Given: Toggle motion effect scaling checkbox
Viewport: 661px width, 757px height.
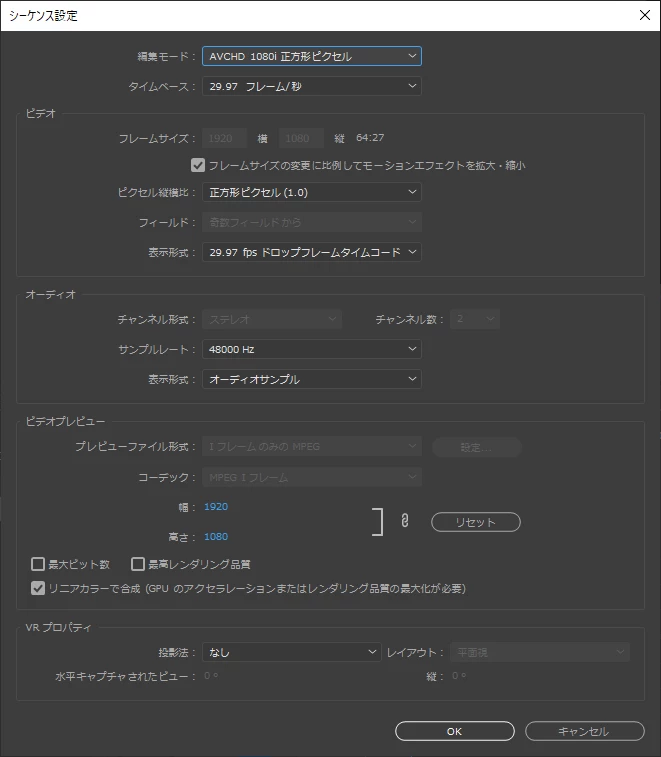Looking at the screenshot, I should (197, 166).
